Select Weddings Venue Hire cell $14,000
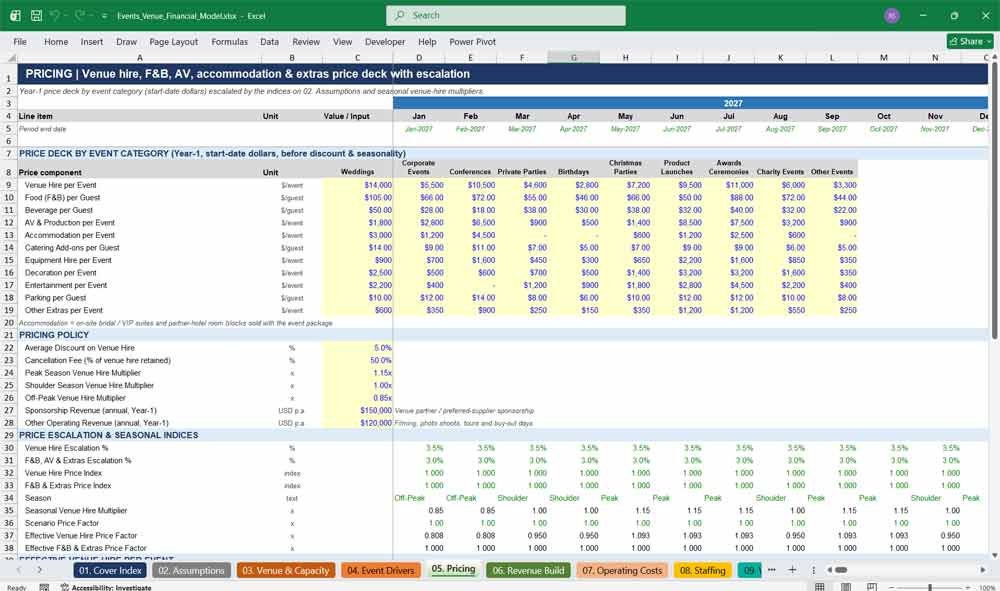This screenshot has height=591, width=1000. (x=358, y=185)
